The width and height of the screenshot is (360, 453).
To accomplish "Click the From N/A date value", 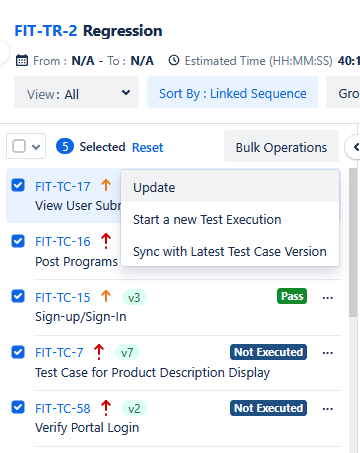I will click(x=83, y=61).
